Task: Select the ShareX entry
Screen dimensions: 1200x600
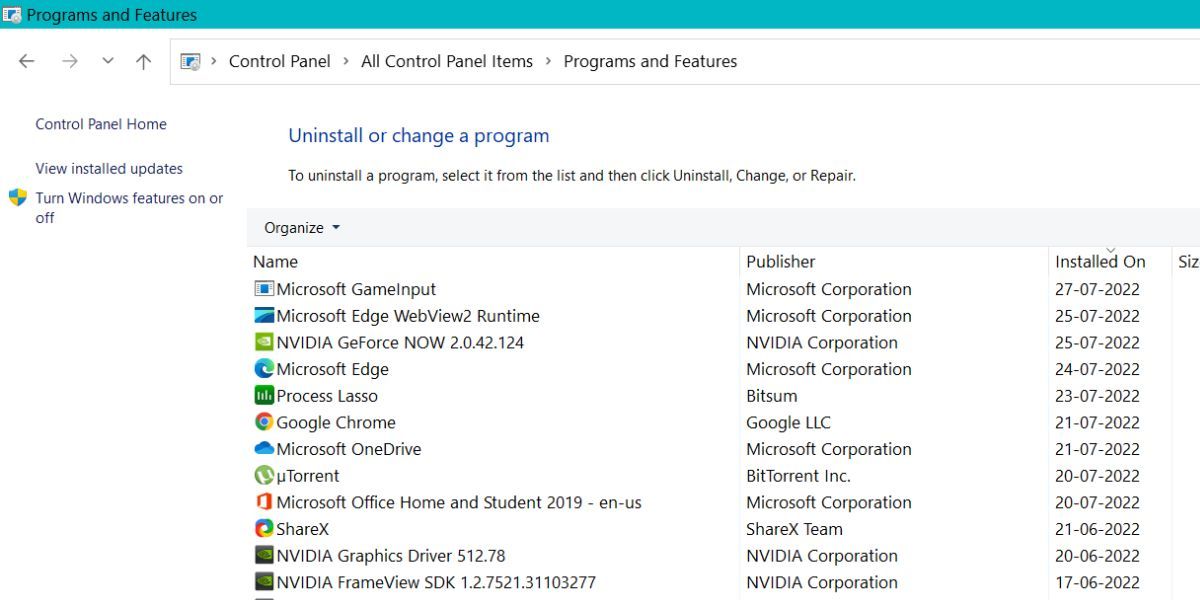Action: (302, 529)
